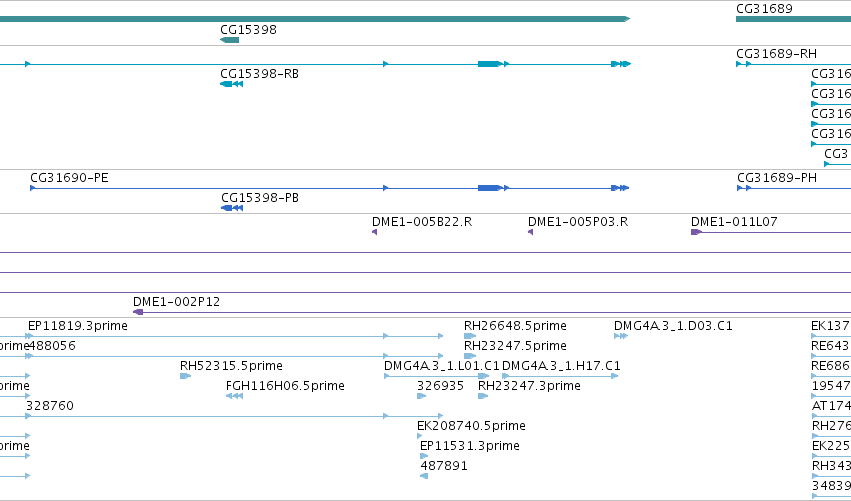Click the RH26648.5prime block glyph
Screen dimensions: 851x501
click(x=469, y=336)
